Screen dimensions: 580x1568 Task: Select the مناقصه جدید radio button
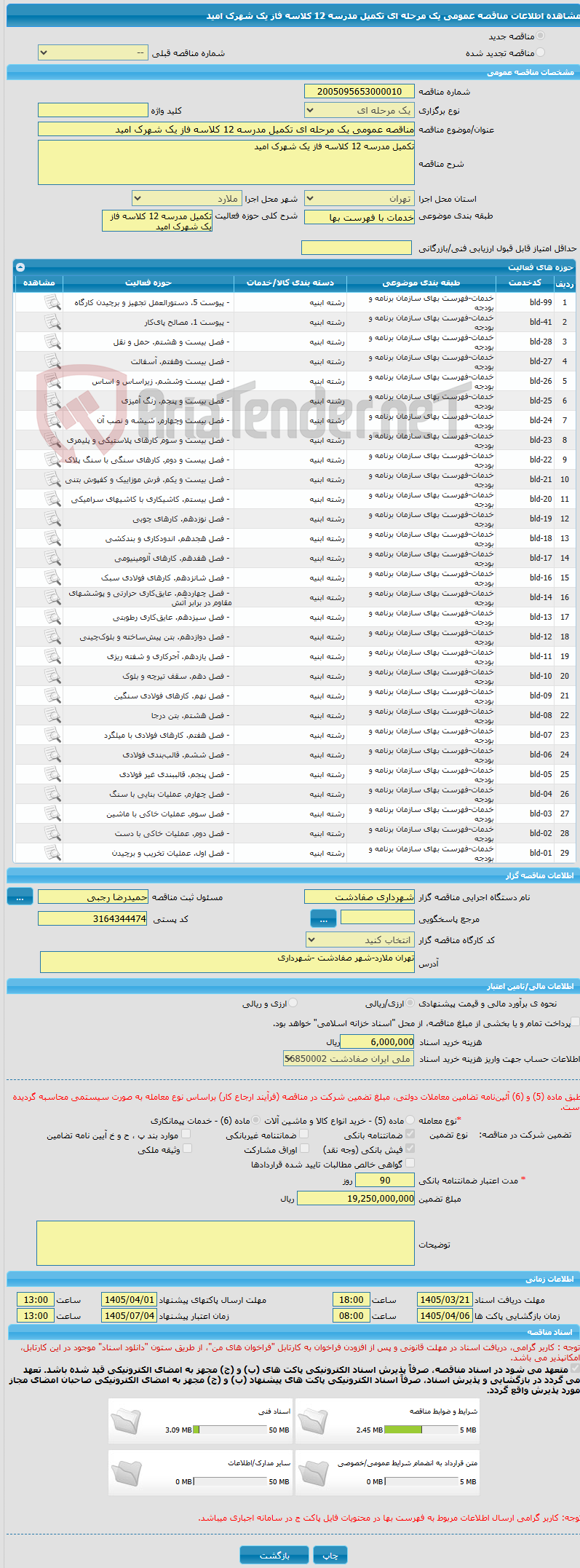pyautogui.click(x=540, y=36)
